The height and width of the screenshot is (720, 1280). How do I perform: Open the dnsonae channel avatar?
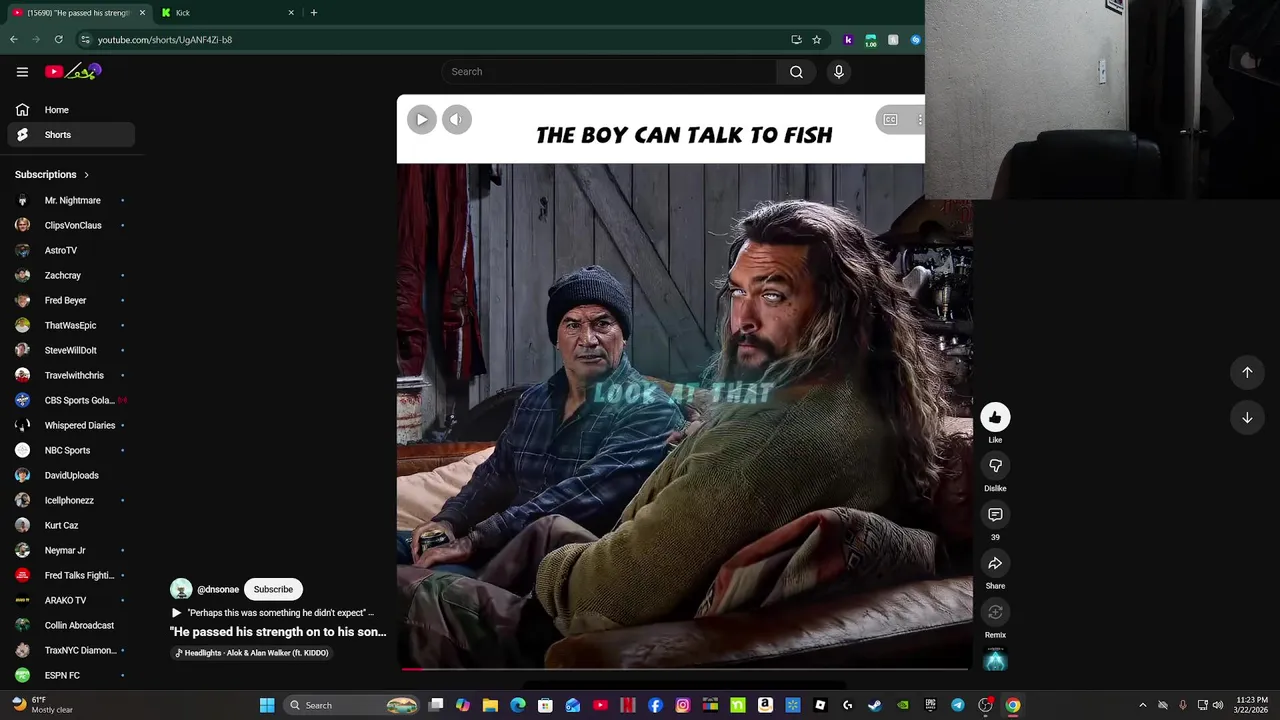181,589
